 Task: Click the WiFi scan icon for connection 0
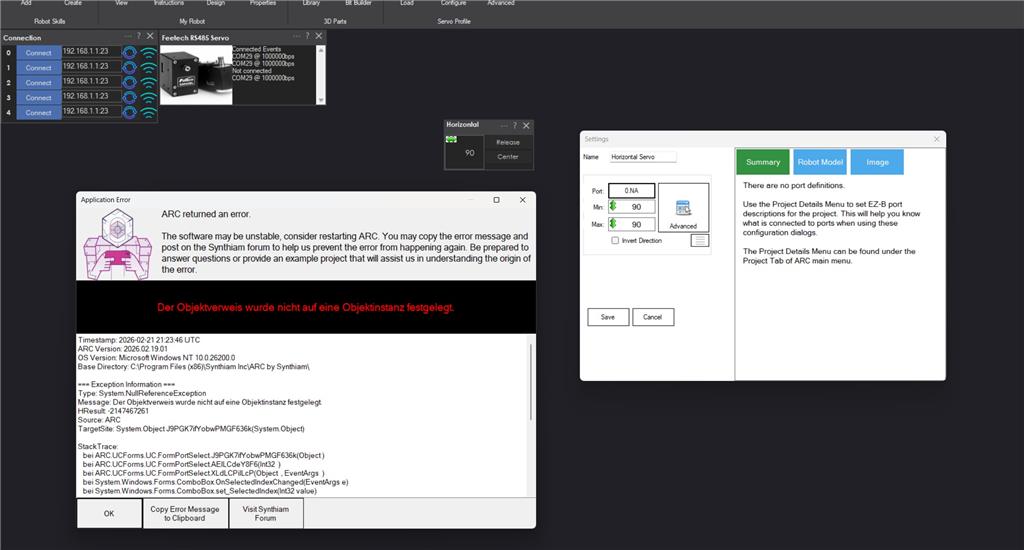click(x=148, y=53)
